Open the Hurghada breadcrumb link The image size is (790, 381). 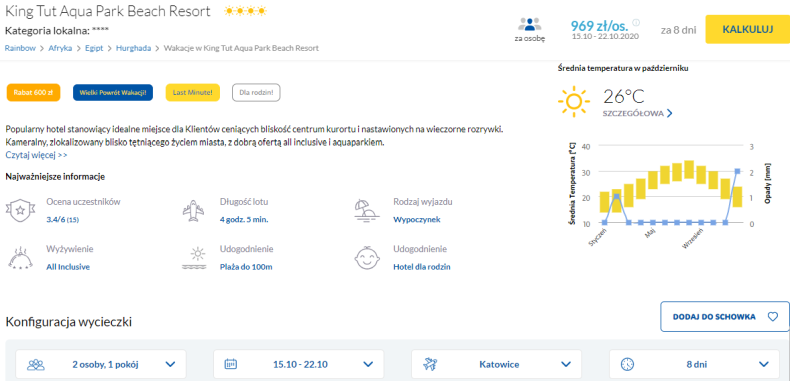[x=134, y=48]
